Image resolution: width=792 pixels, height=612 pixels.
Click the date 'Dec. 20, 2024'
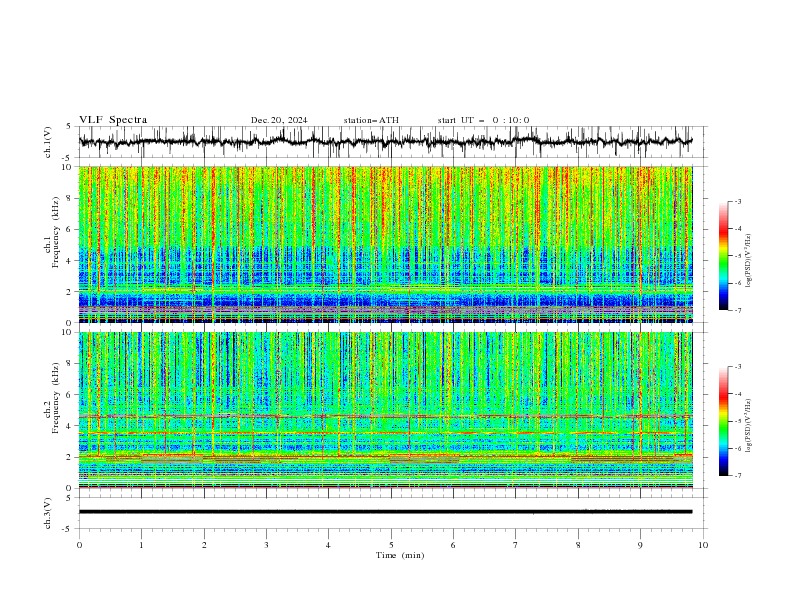click(x=279, y=120)
